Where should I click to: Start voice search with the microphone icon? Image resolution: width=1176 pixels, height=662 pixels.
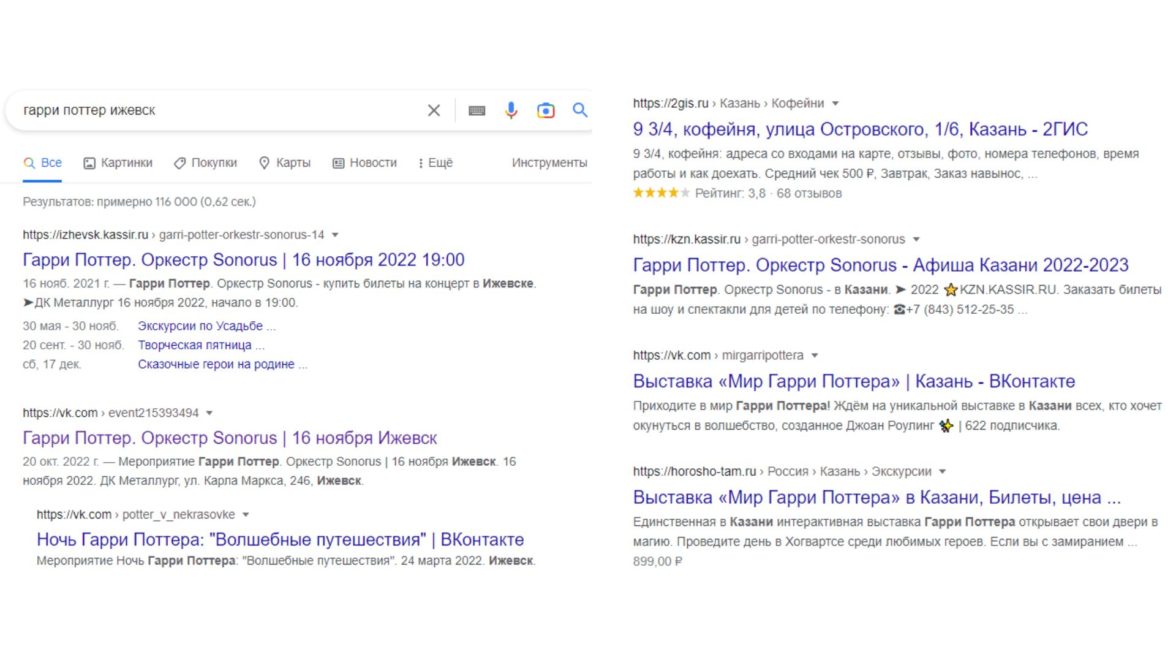pos(511,111)
